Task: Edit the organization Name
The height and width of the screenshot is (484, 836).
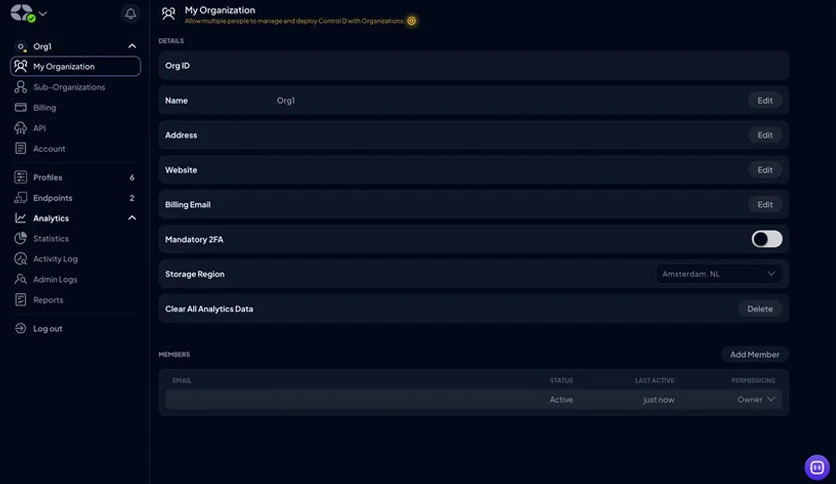Action: coord(765,100)
